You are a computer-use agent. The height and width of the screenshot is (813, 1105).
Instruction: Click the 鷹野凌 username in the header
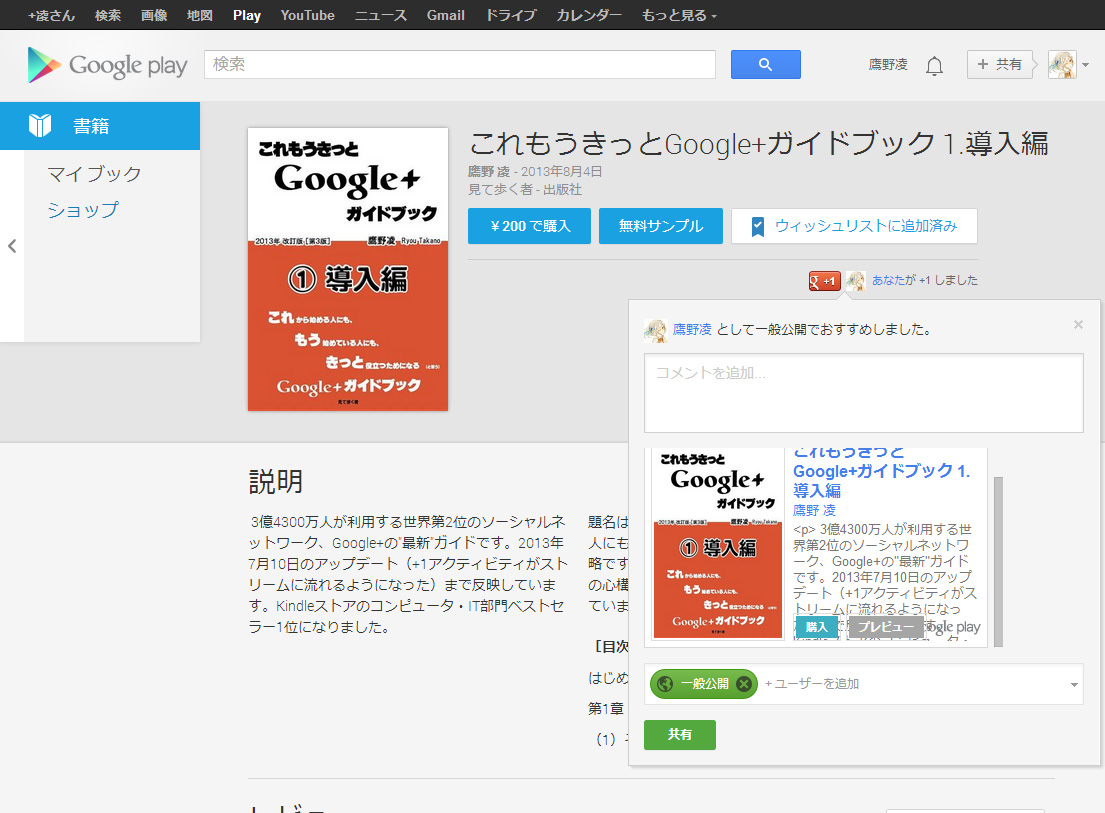pyautogui.click(x=888, y=65)
